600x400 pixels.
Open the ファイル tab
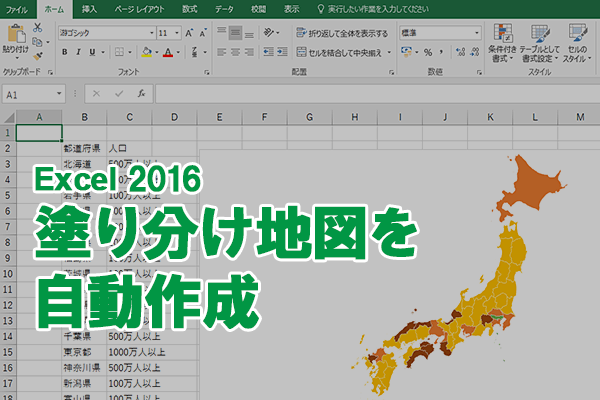(x=17, y=9)
